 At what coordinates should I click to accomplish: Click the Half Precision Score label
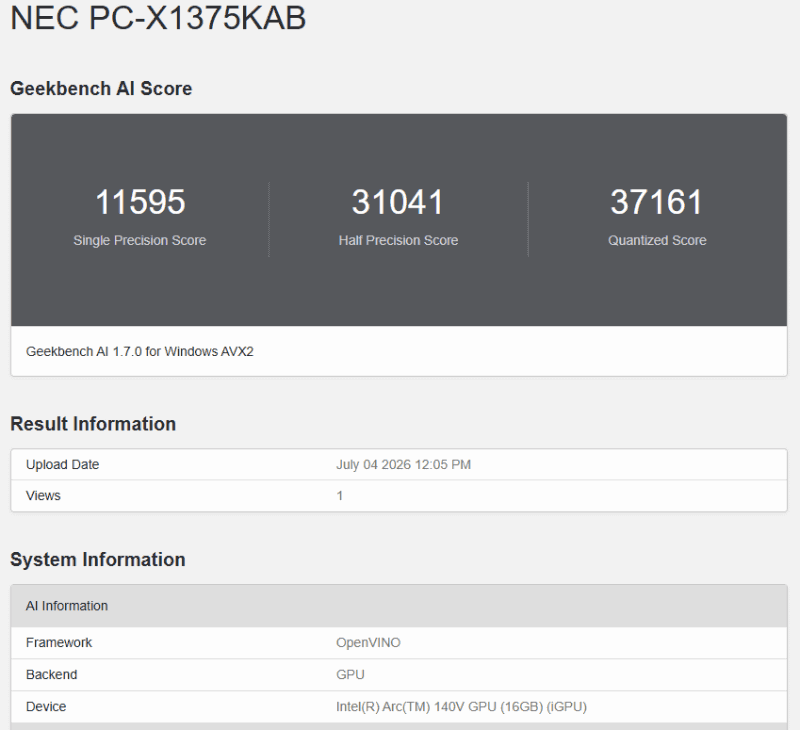tap(398, 240)
